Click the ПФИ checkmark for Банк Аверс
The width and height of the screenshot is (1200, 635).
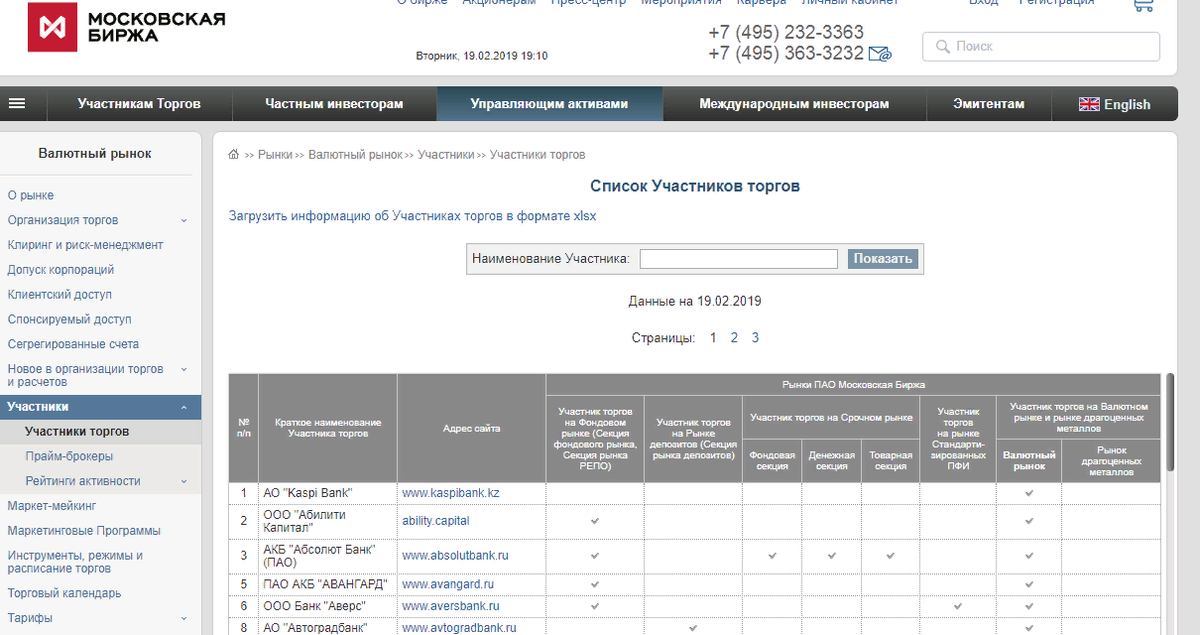(x=958, y=606)
